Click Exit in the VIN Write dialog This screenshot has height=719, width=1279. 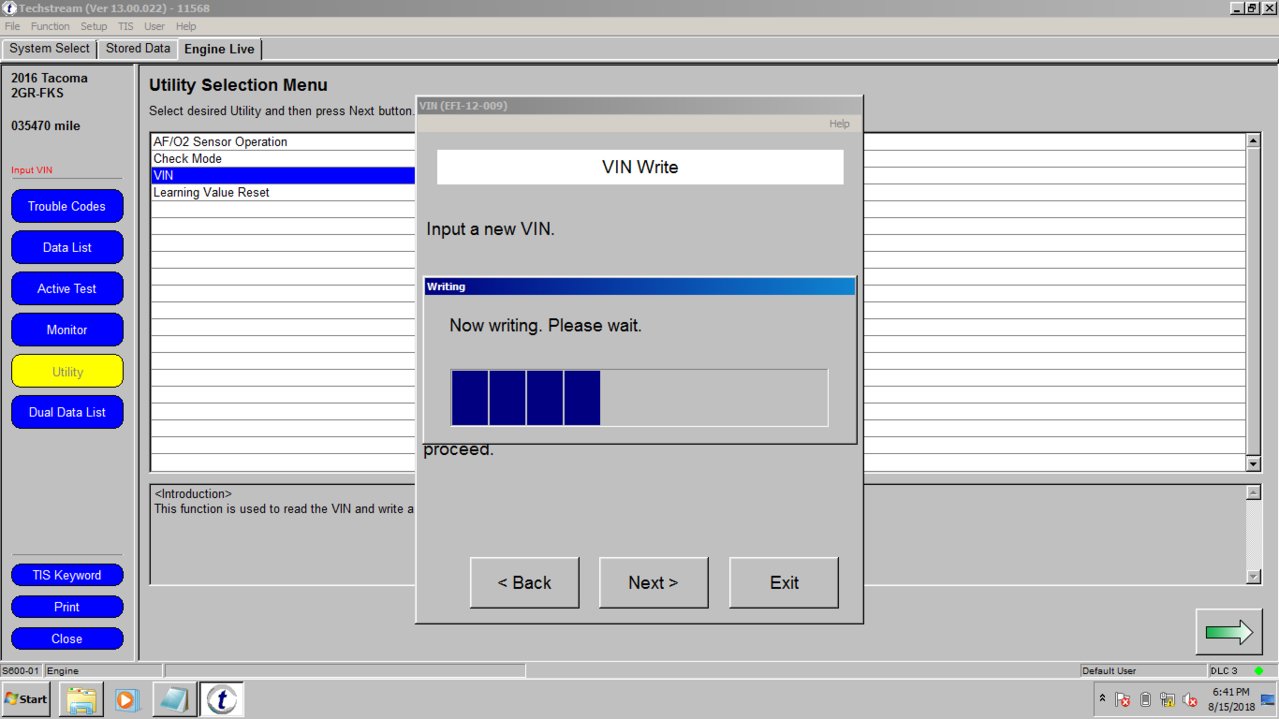point(784,583)
